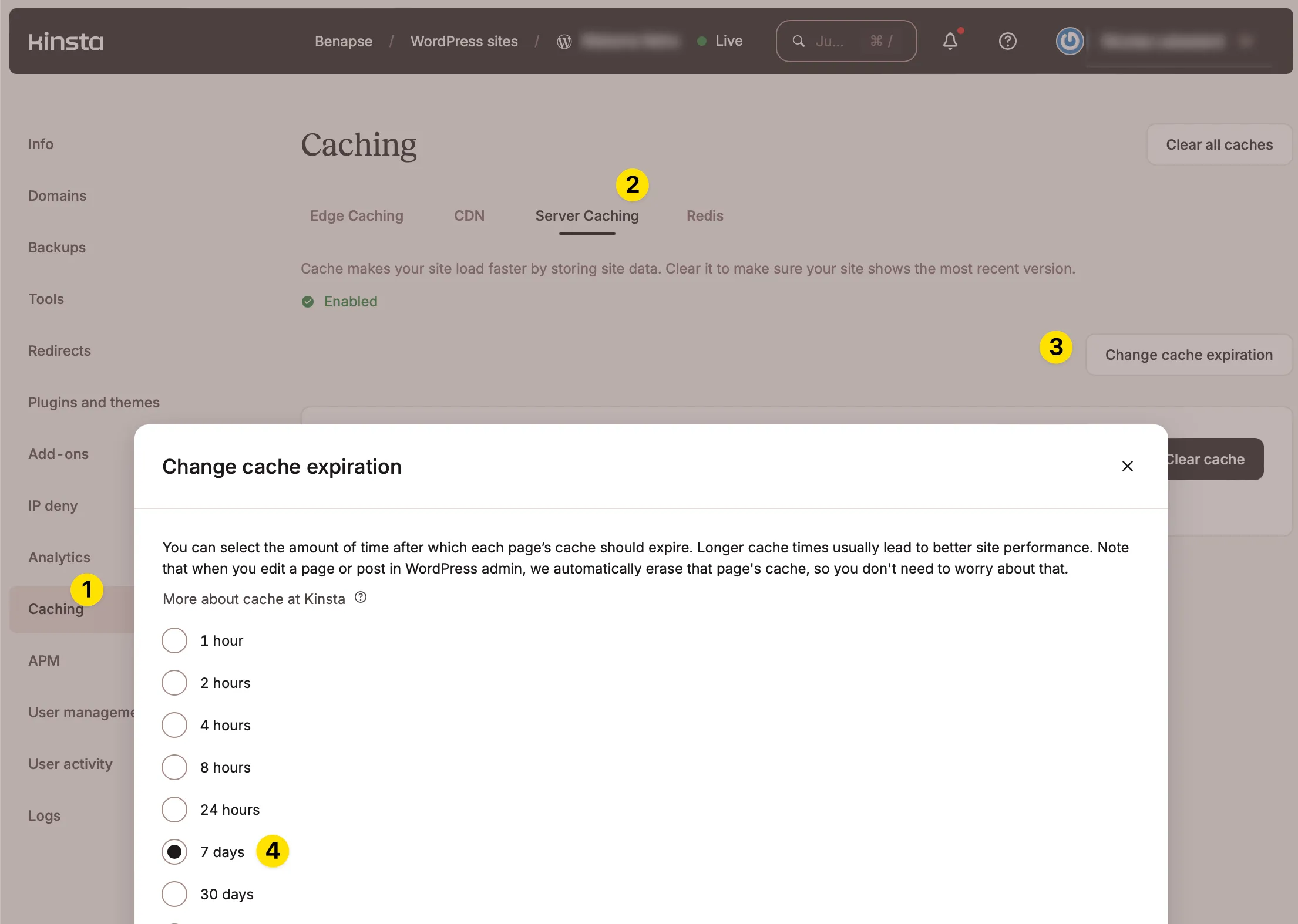Click the Kinsta logo
This screenshot has width=1298, height=924.
[x=66, y=41]
